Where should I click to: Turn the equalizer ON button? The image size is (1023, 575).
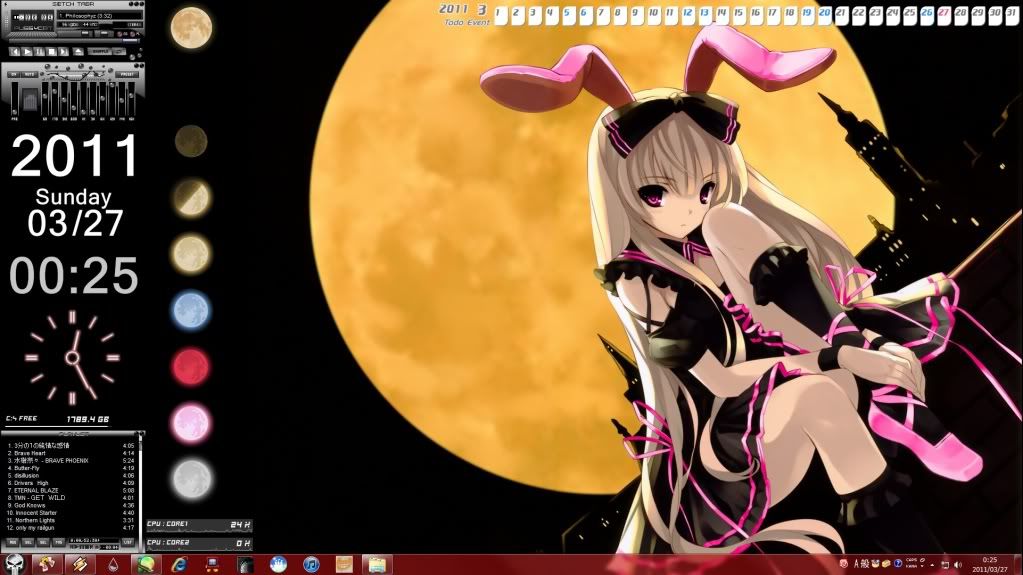(14, 74)
